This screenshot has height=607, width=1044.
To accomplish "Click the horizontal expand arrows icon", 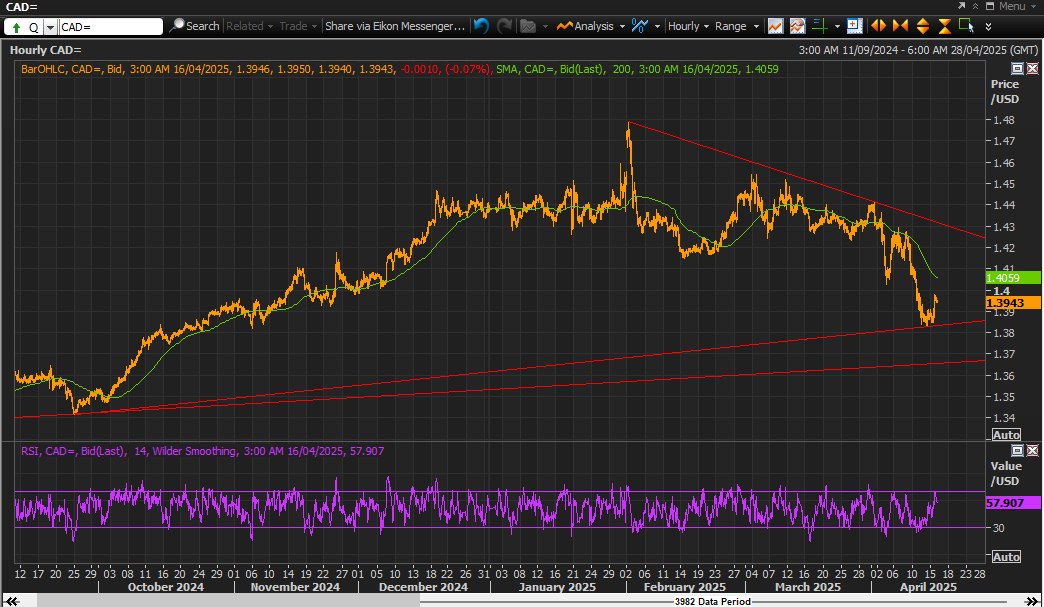I will [x=878, y=26].
